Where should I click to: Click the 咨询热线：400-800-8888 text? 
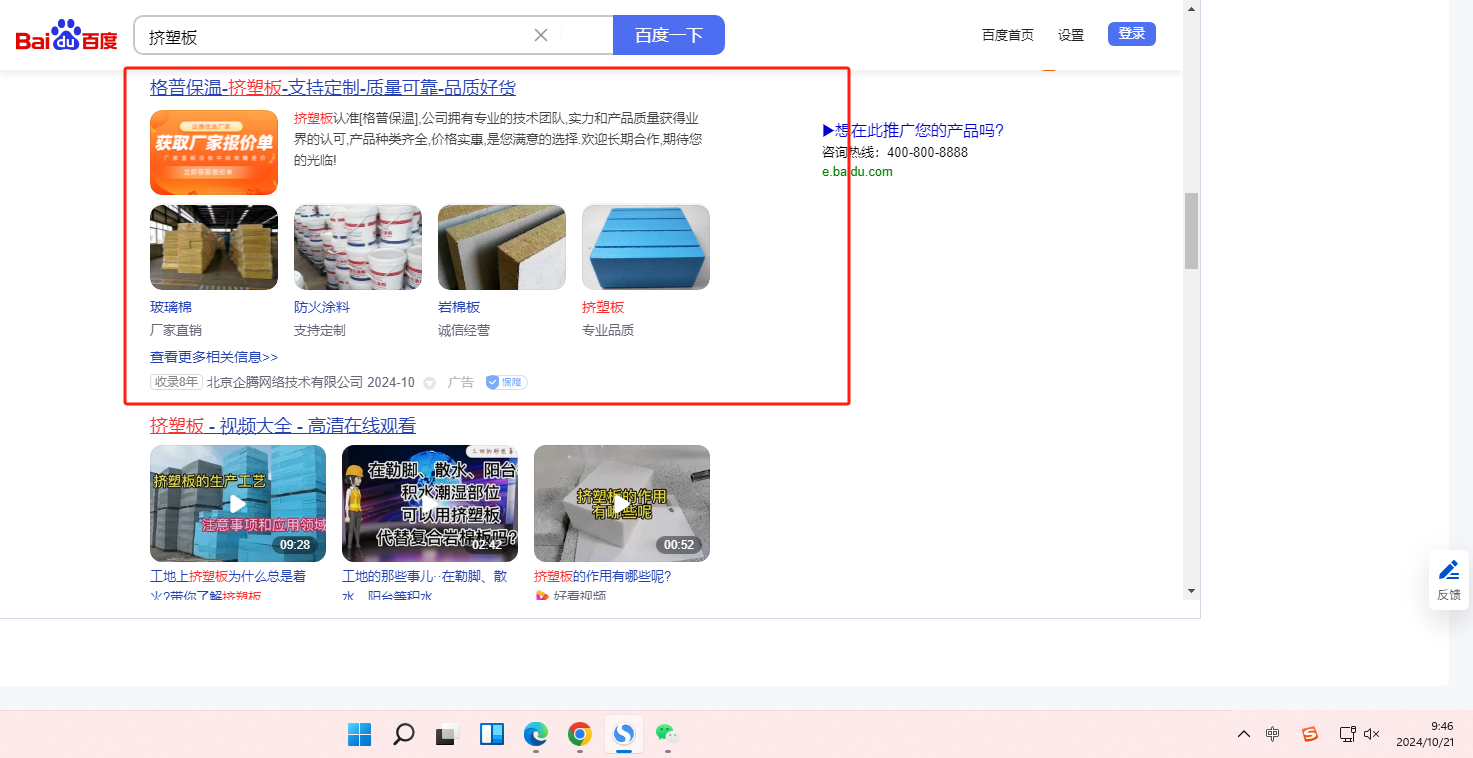click(x=895, y=152)
